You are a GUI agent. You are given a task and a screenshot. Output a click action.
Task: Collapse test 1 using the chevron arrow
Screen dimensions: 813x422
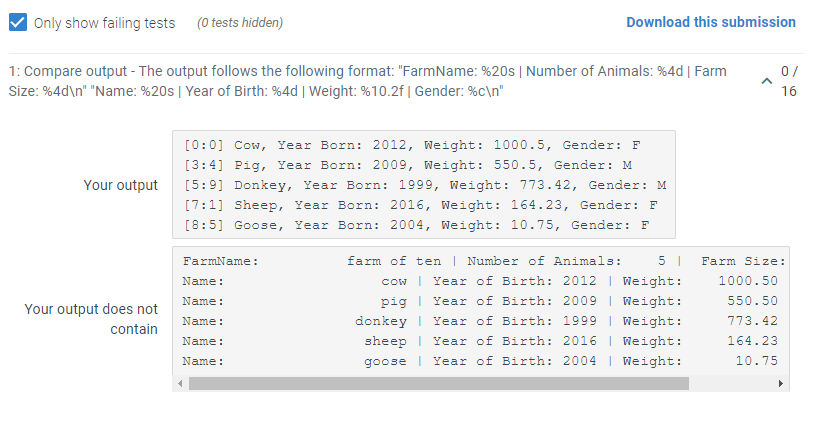pyautogui.click(x=765, y=81)
